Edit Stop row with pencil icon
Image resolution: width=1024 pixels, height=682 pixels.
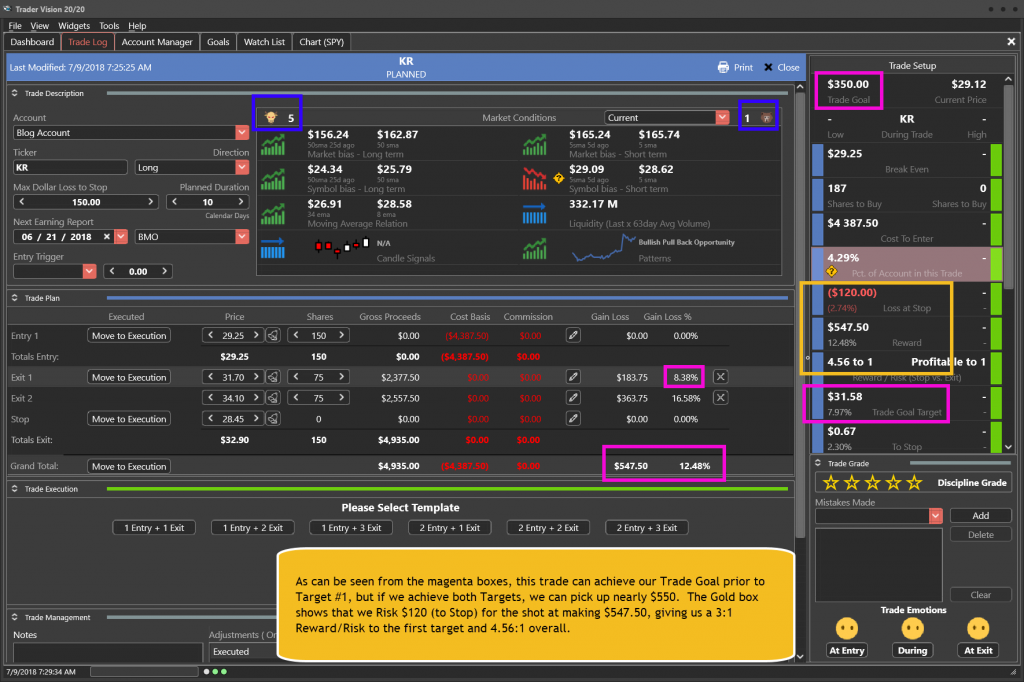pyautogui.click(x=573, y=418)
